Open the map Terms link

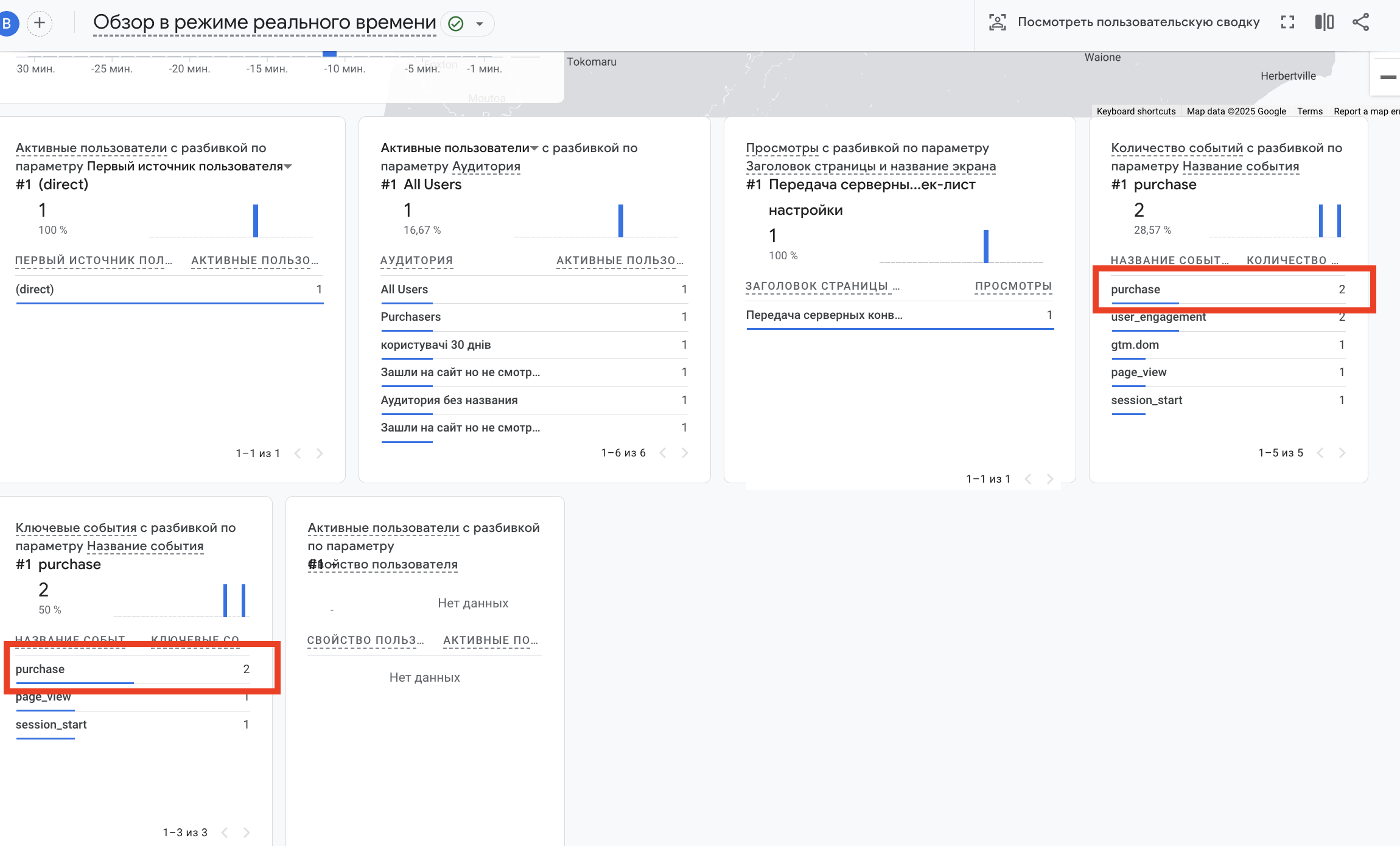(1309, 111)
